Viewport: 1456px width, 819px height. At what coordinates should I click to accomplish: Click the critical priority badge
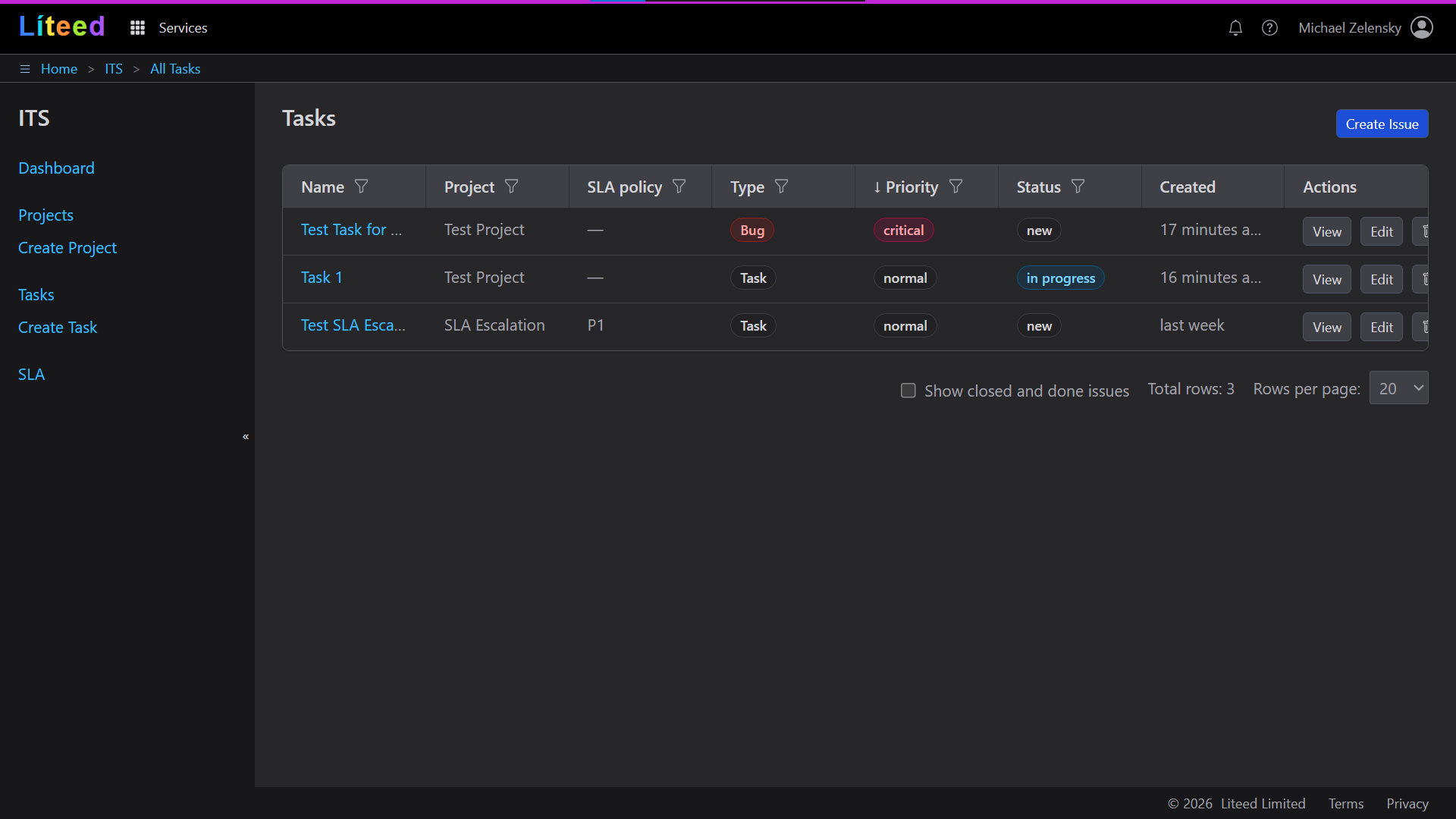903,231
